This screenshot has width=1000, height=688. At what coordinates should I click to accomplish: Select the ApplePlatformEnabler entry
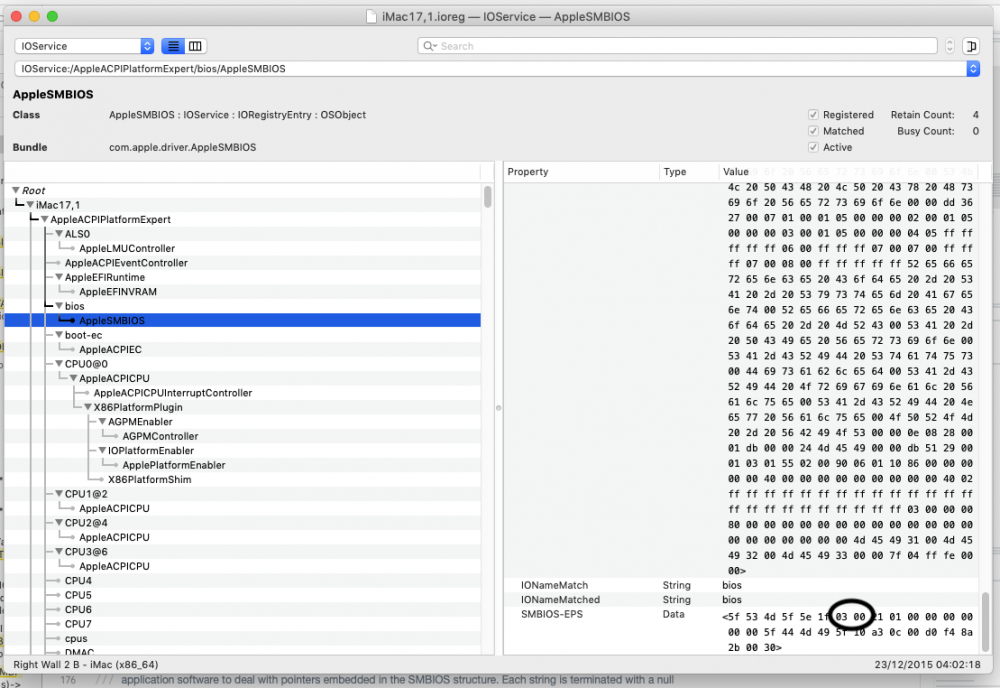(x=173, y=465)
